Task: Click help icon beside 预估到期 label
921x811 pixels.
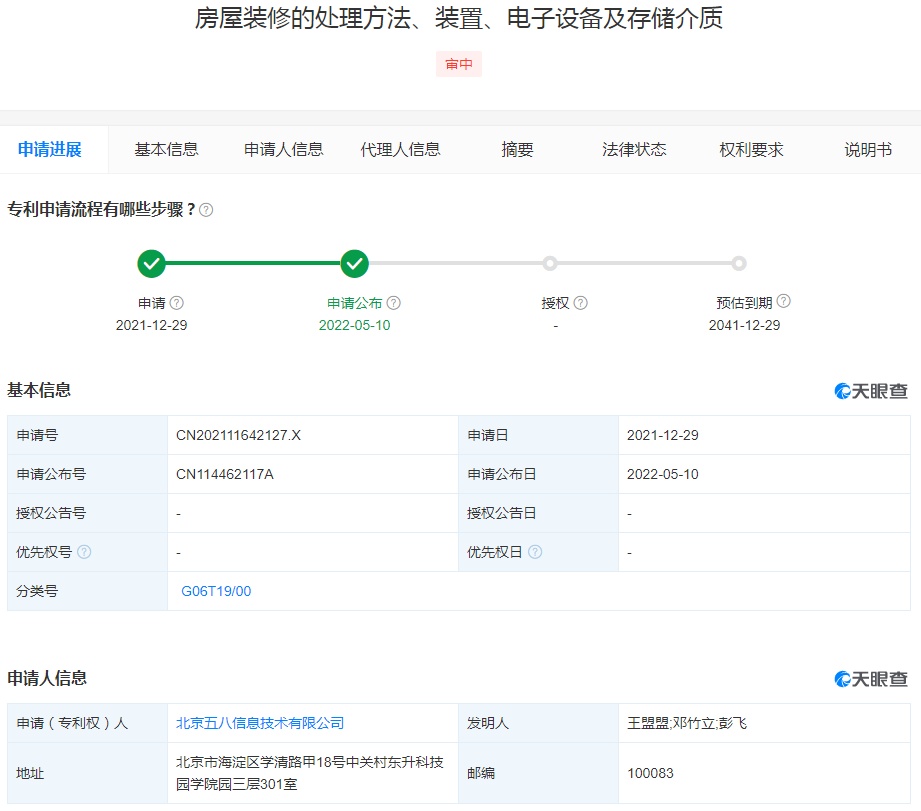Action: coord(784,301)
